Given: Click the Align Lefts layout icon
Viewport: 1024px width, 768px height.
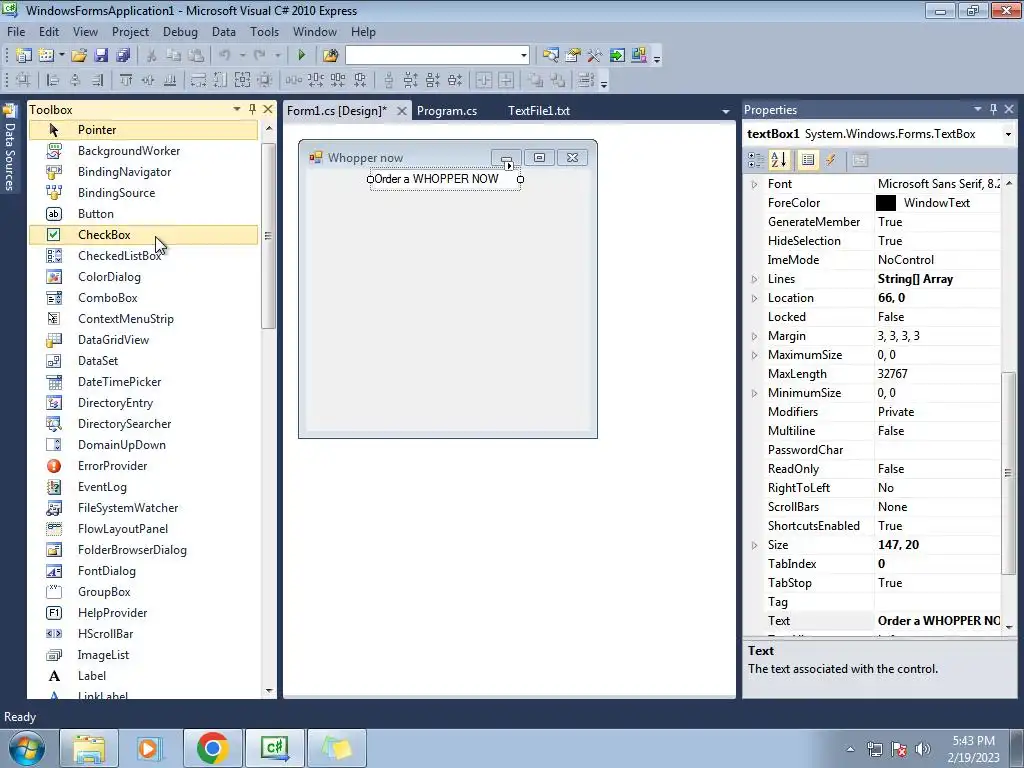Looking at the screenshot, I should [53, 80].
